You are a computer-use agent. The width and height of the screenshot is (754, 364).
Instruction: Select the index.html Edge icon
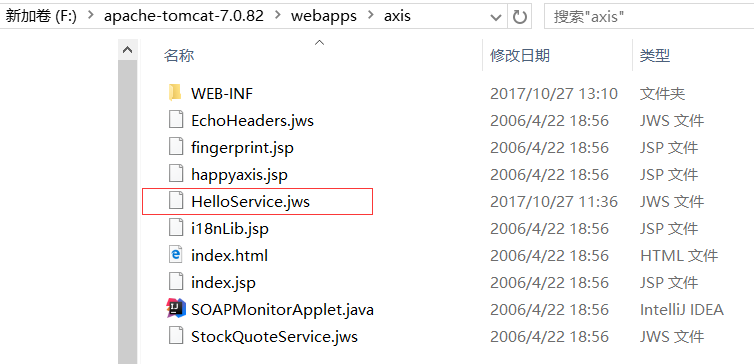tap(176, 255)
